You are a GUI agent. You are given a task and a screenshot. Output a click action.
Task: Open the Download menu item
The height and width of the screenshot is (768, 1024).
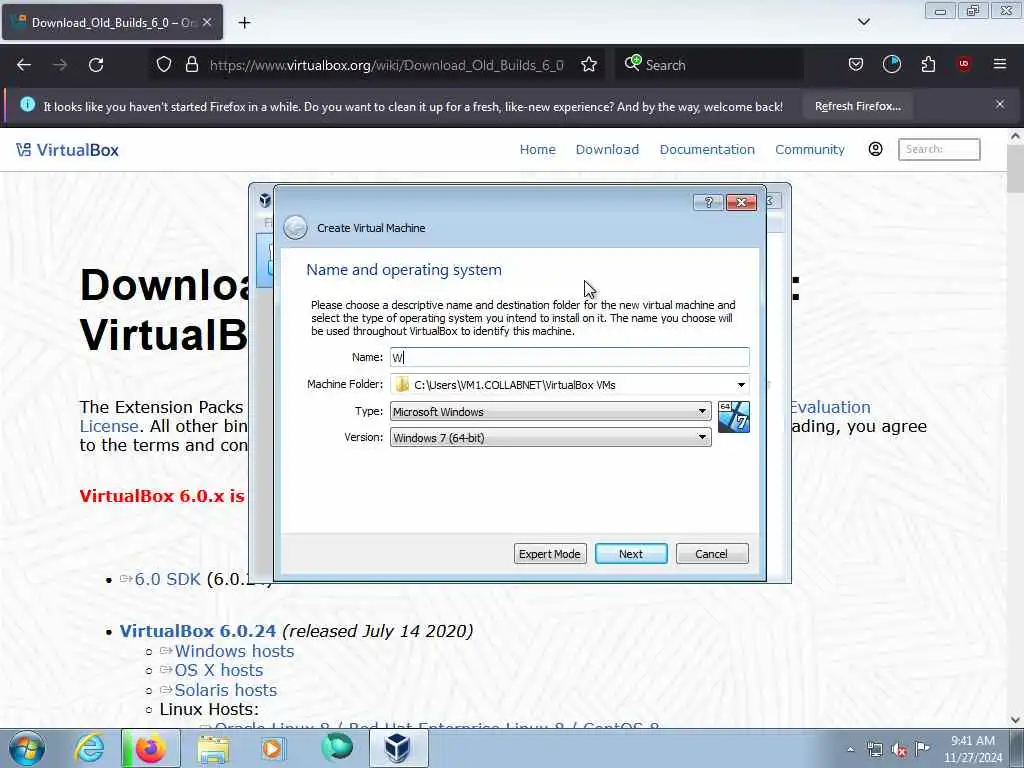(x=607, y=150)
